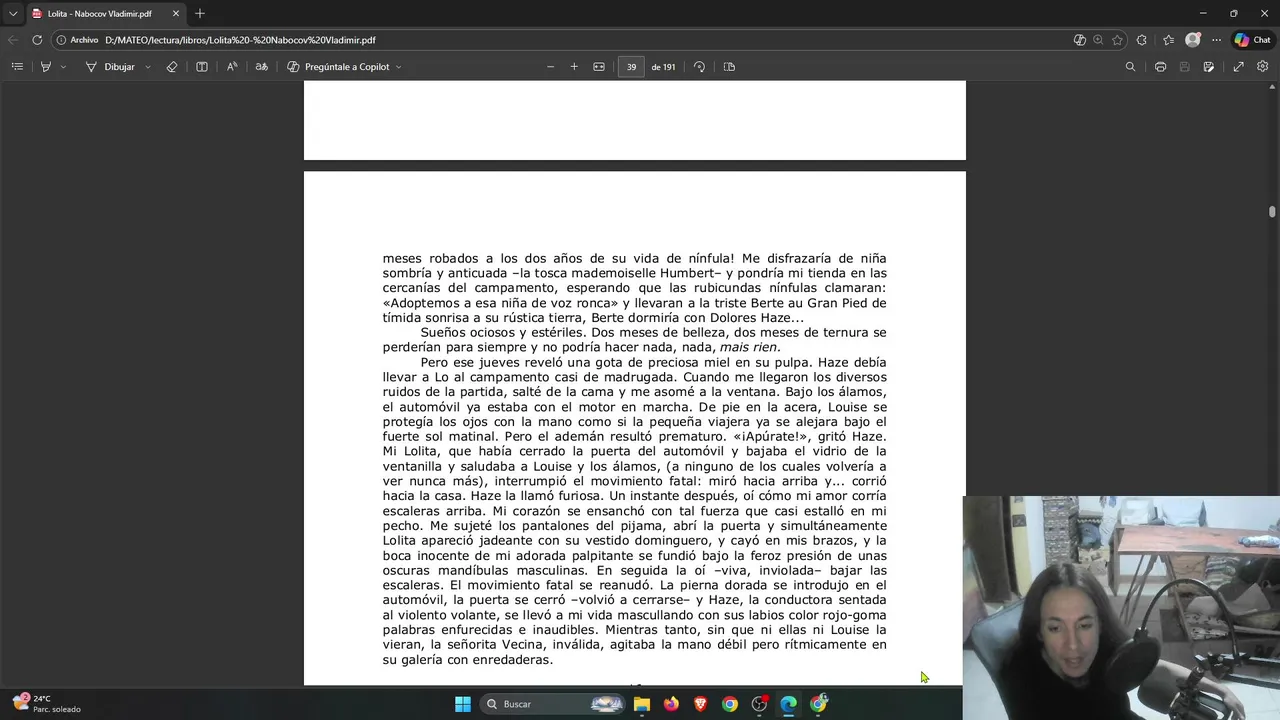Click the vertical scrollbar thumb
Image resolution: width=1280 pixels, height=720 pixels.
(x=1272, y=212)
